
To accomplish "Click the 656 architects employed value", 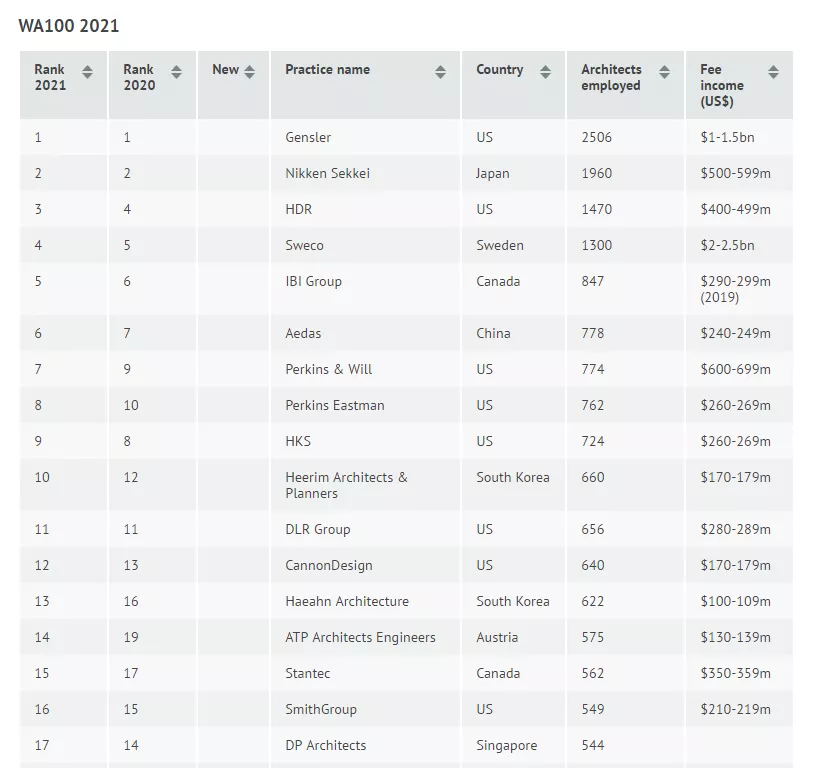I will (x=593, y=530).
